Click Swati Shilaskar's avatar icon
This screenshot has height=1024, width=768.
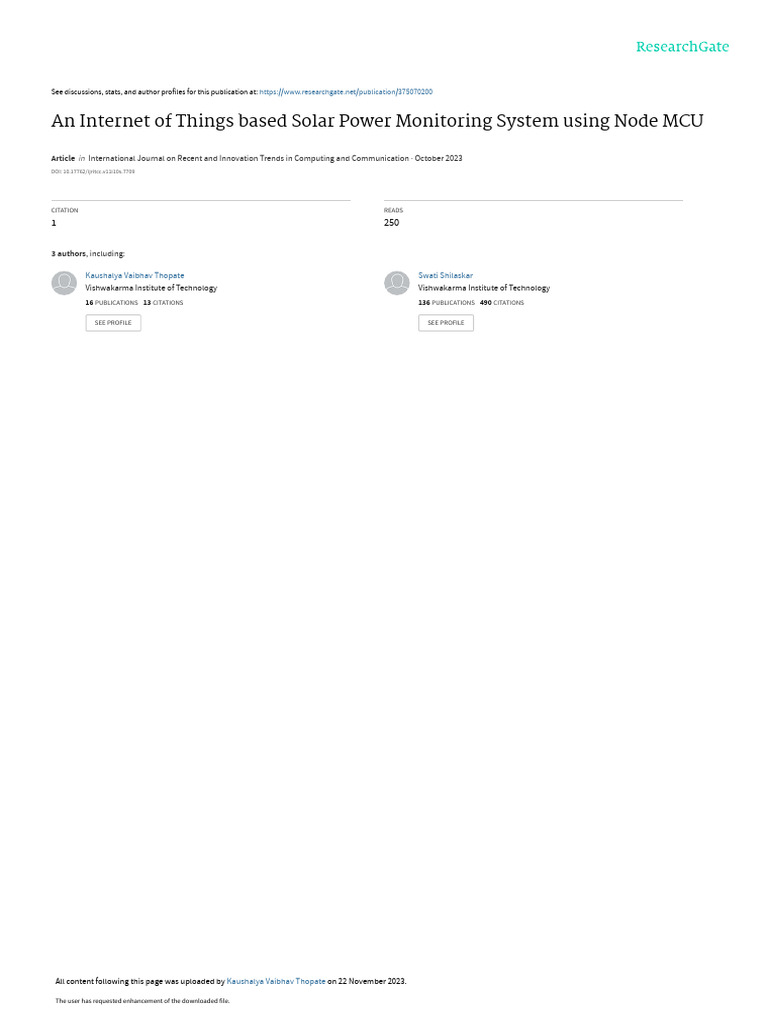point(396,283)
